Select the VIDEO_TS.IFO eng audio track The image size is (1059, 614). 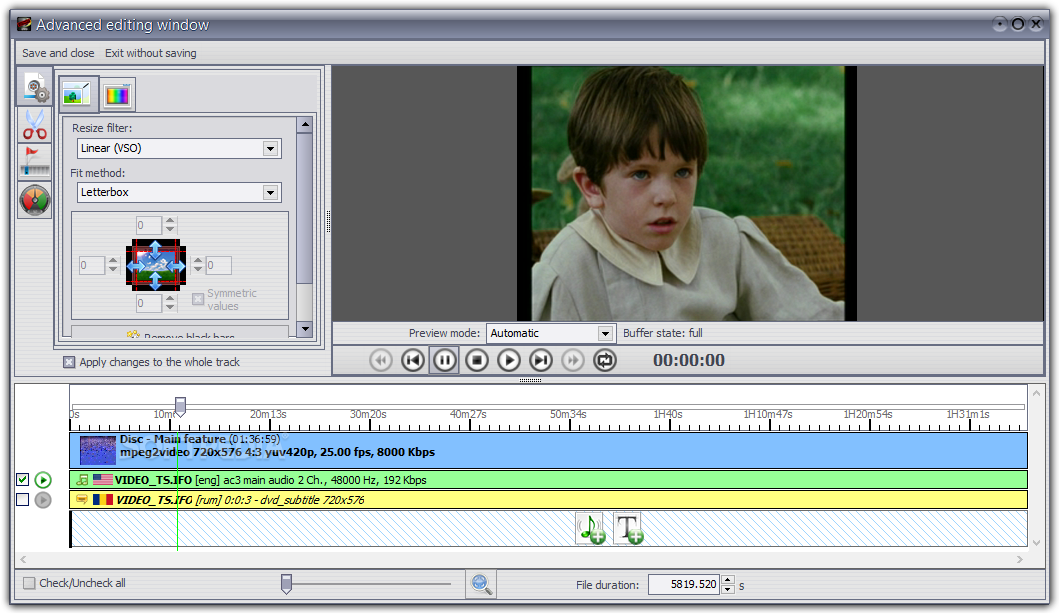point(548,480)
